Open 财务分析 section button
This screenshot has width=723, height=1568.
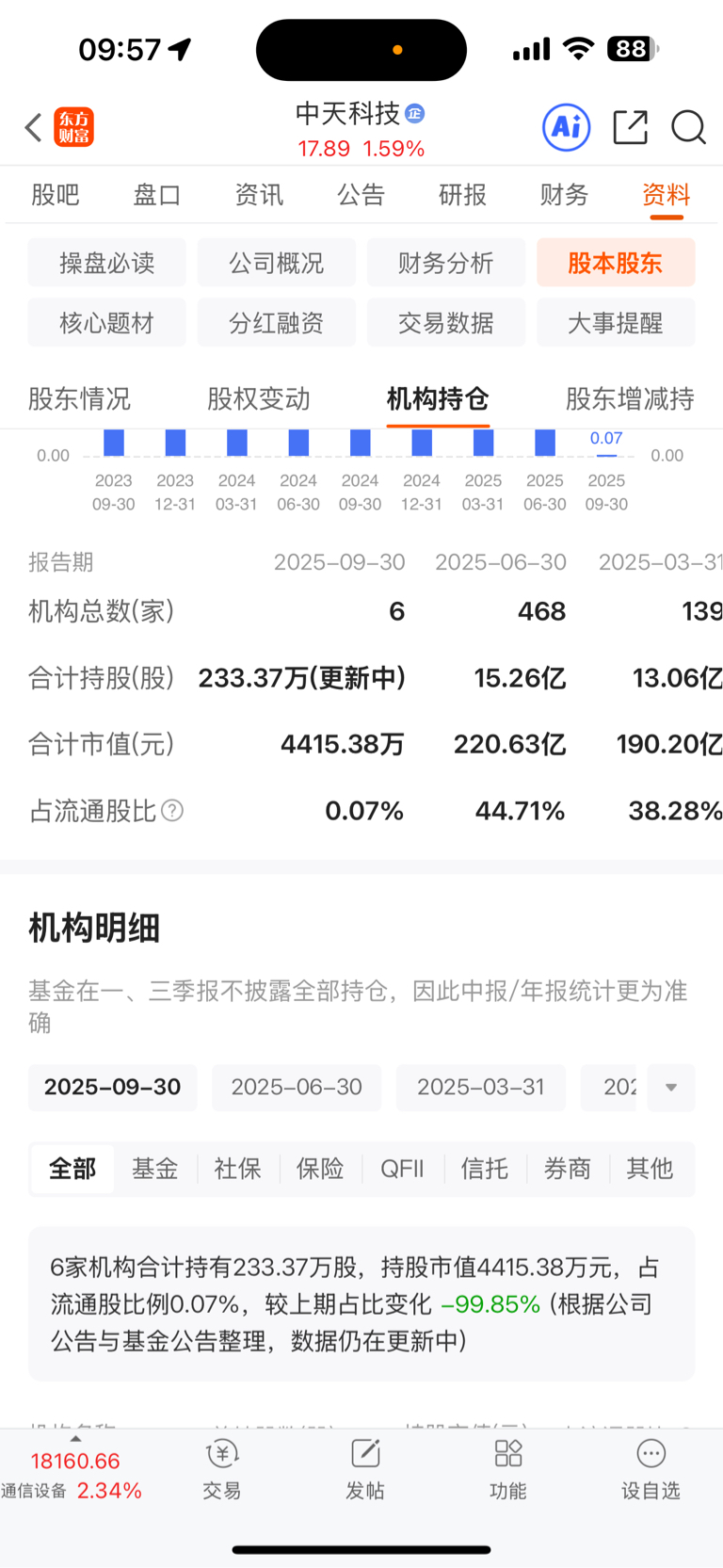[x=446, y=263]
